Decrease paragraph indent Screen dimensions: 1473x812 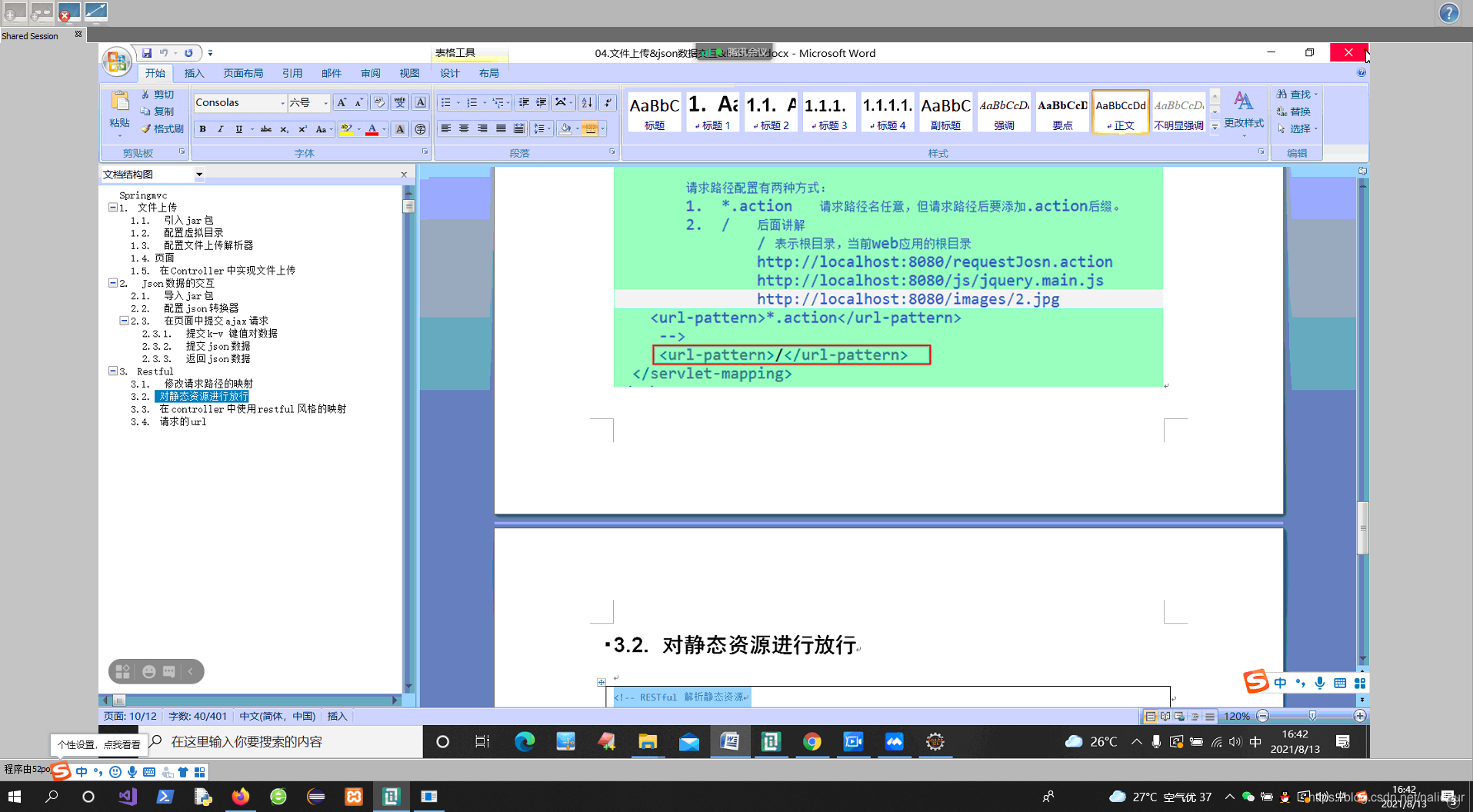(x=524, y=102)
